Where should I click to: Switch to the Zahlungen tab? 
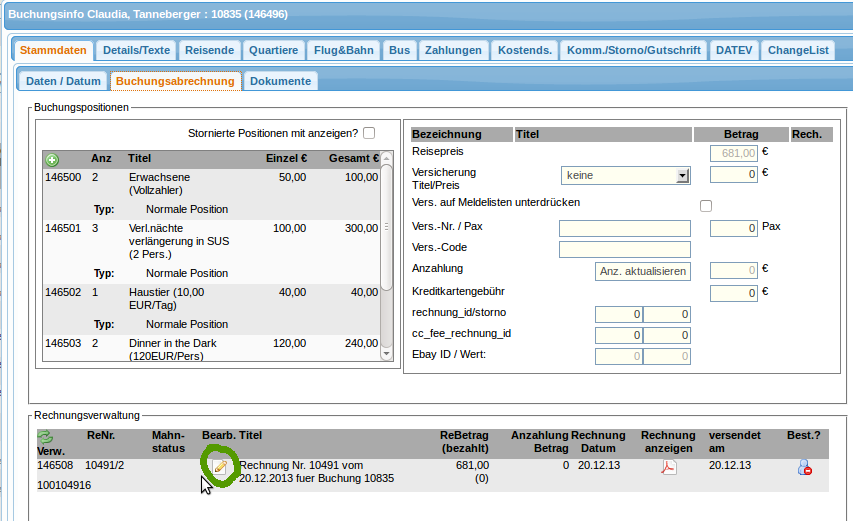(x=453, y=50)
